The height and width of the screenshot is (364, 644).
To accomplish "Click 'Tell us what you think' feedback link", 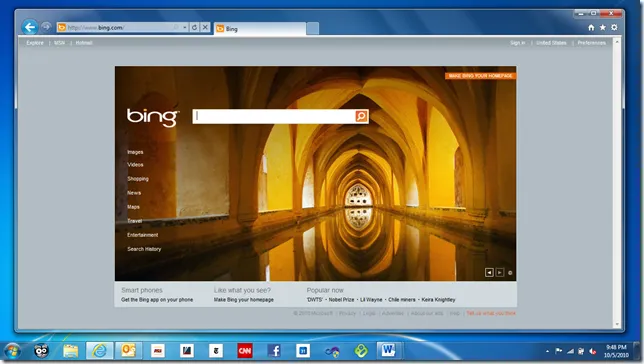I will [491, 313].
